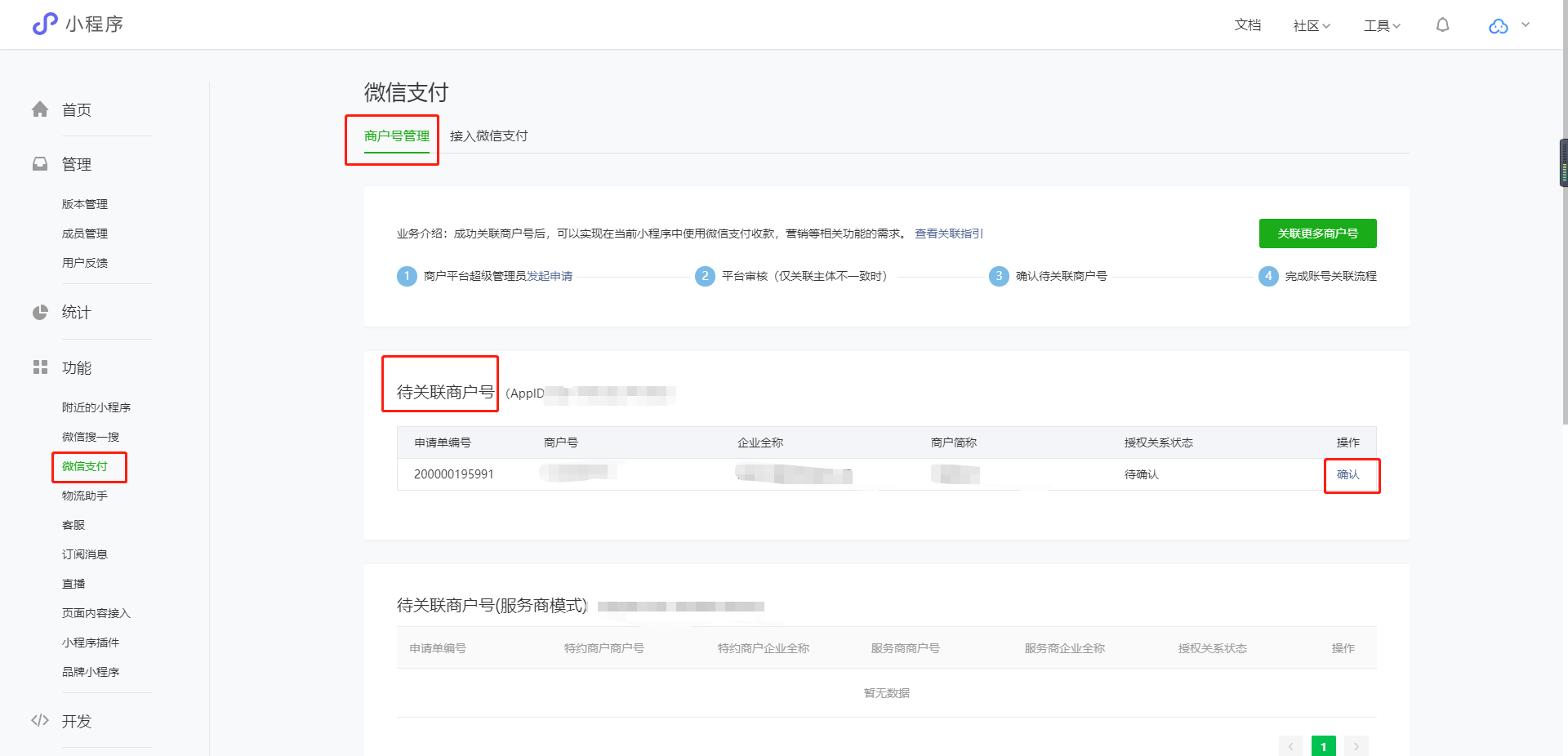Open the account dropdown chevron
This screenshot has width=1568, height=756.
coord(1526,25)
